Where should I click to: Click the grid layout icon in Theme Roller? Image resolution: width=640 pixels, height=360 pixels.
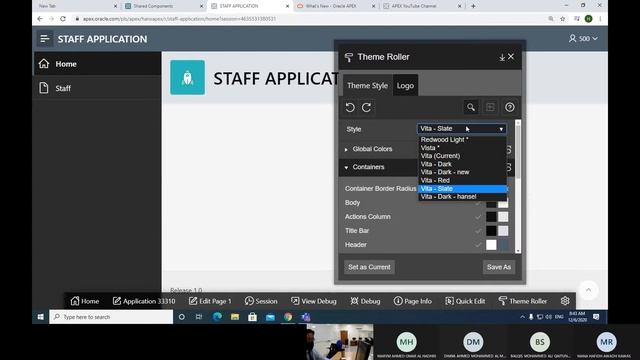490,107
